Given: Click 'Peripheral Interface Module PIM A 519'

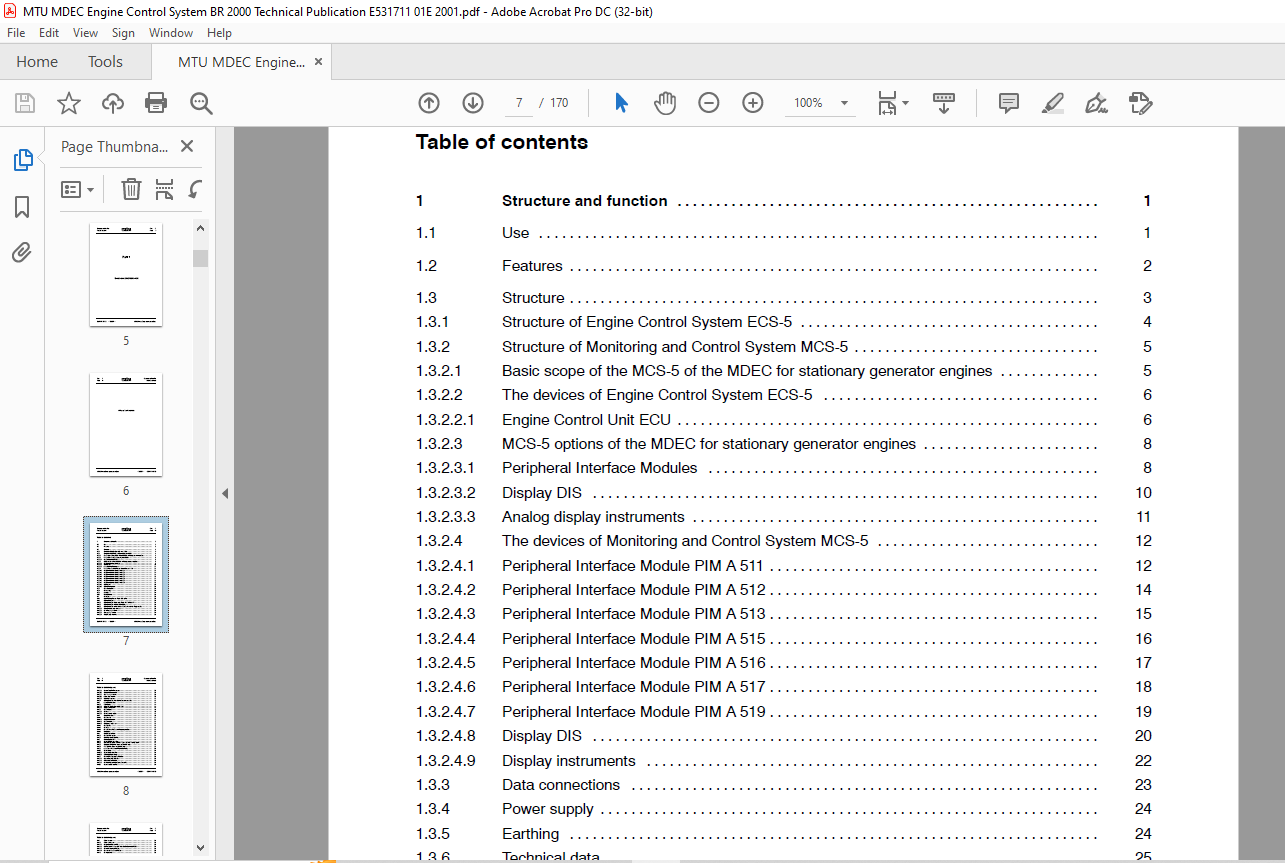Looking at the screenshot, I should [x=634, y=712].
